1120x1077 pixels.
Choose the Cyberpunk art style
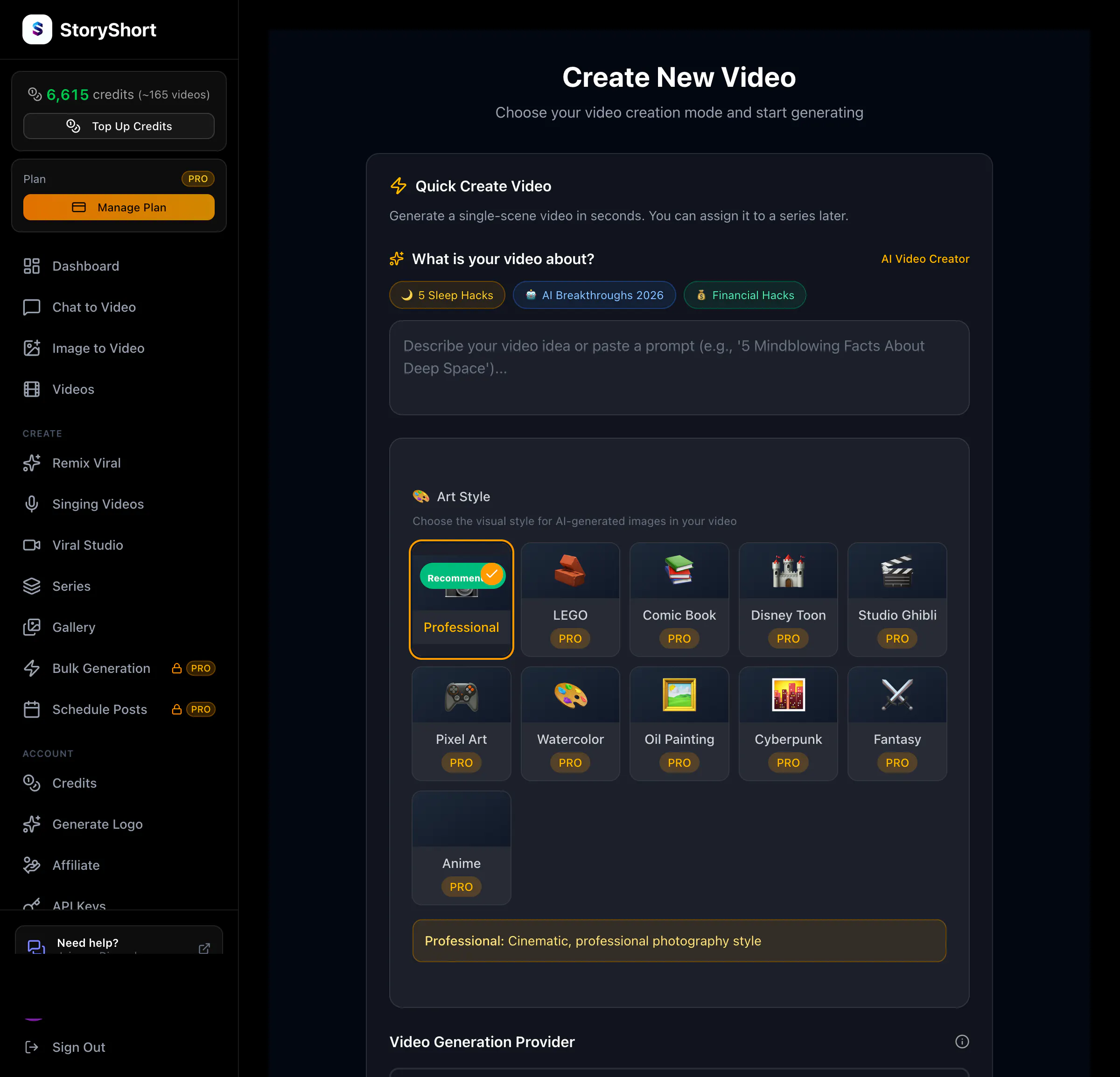789,724
